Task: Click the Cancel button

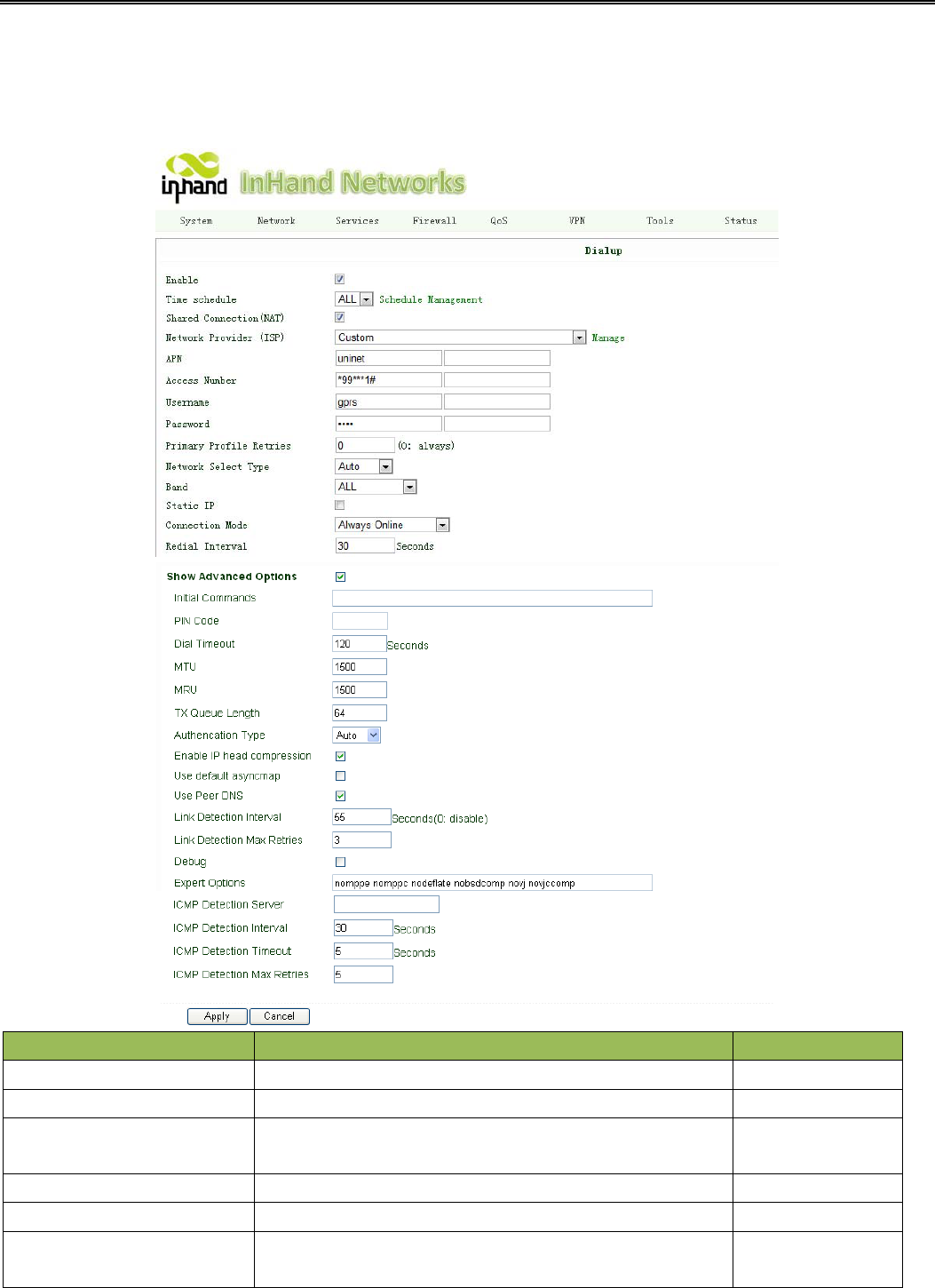Action: [x=280, y=1016]
